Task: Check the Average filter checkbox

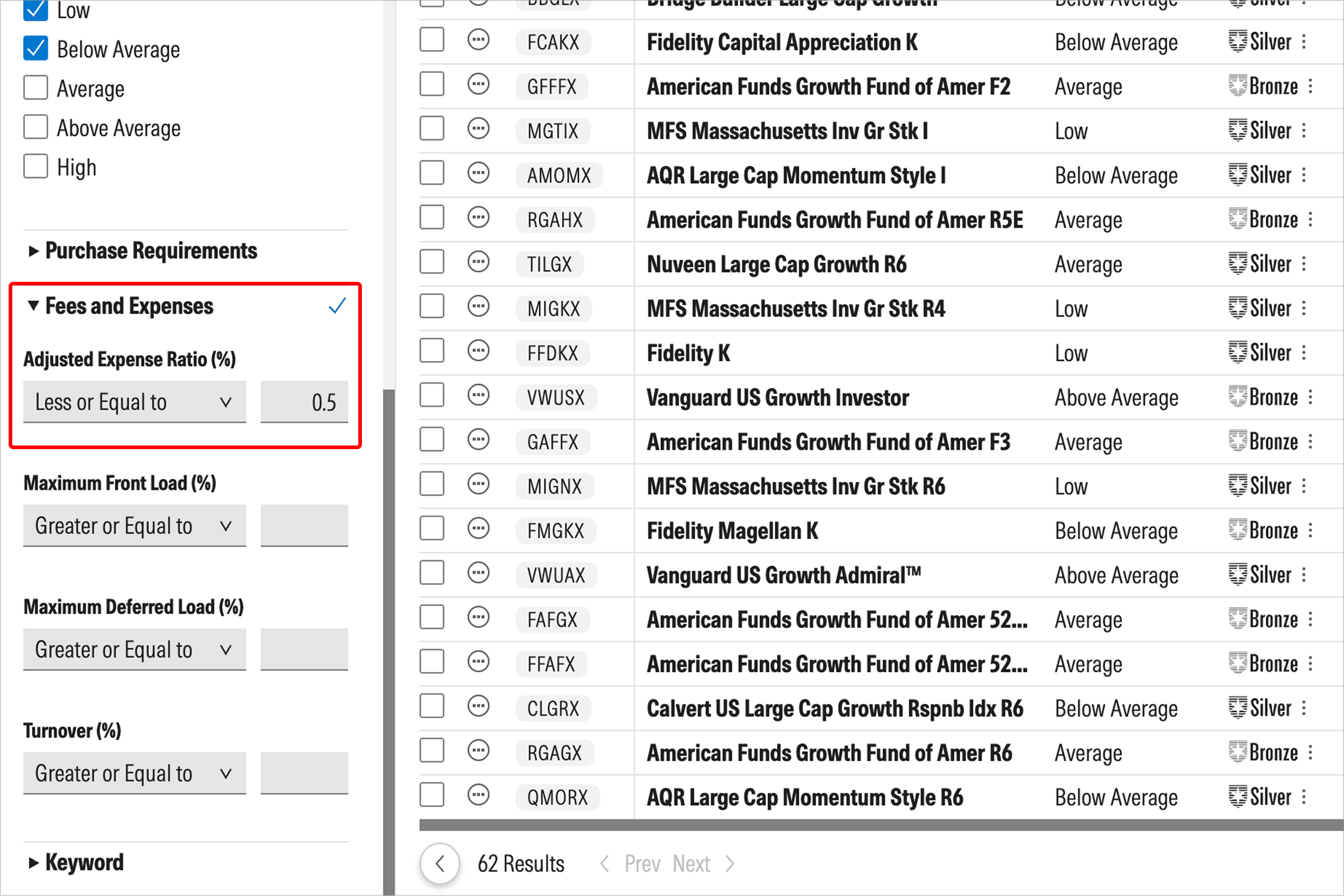Action: pyautogui.click(x=35, y=88)
